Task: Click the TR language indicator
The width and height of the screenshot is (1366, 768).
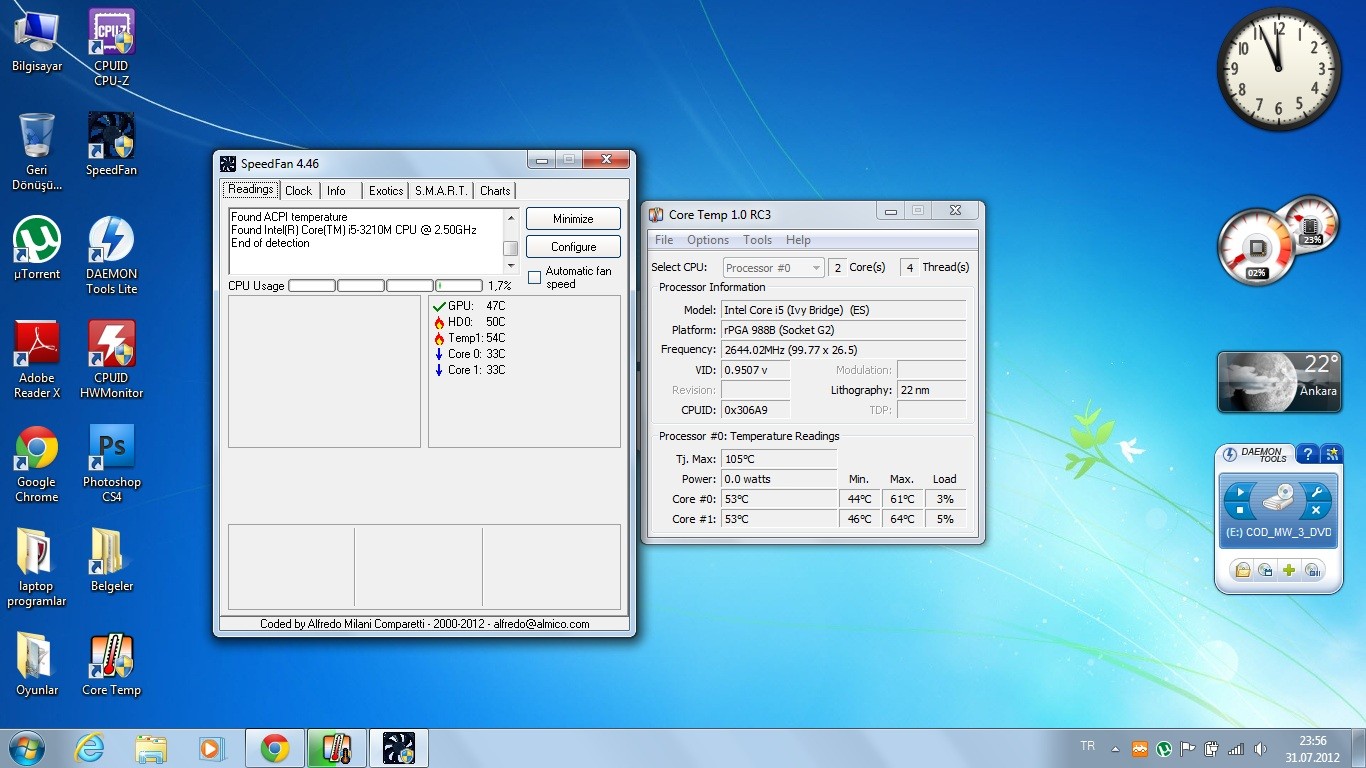Action: click(x=1088, y=746)
